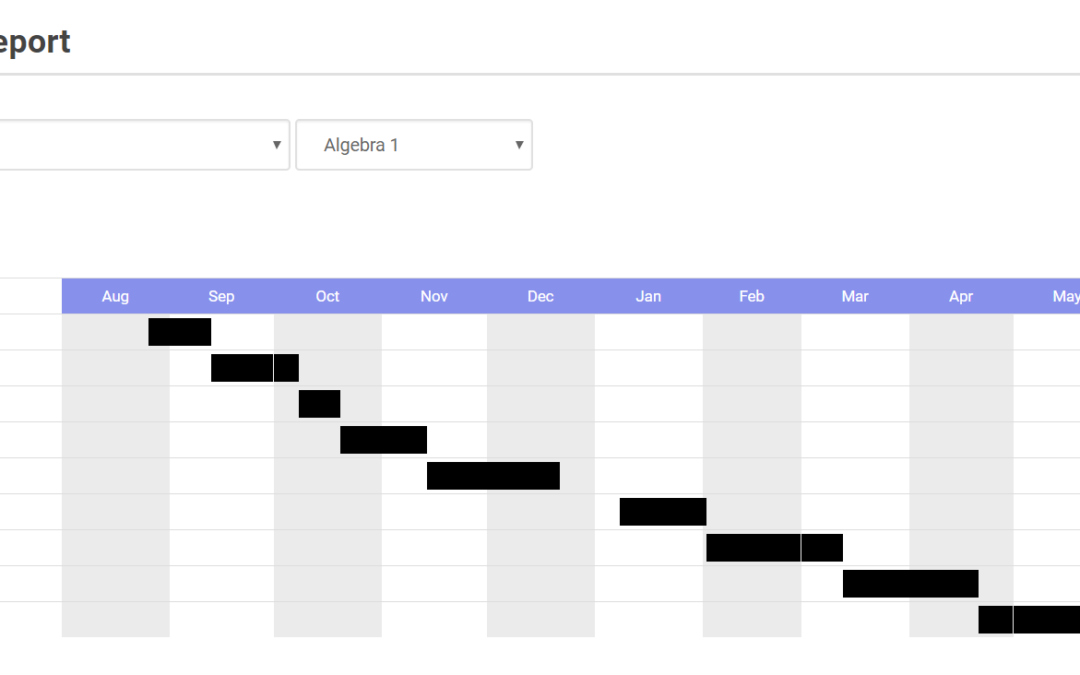Click the short October segment of second-row bar
Viewport: 1080px width, 675px height.
click(287, 368)
